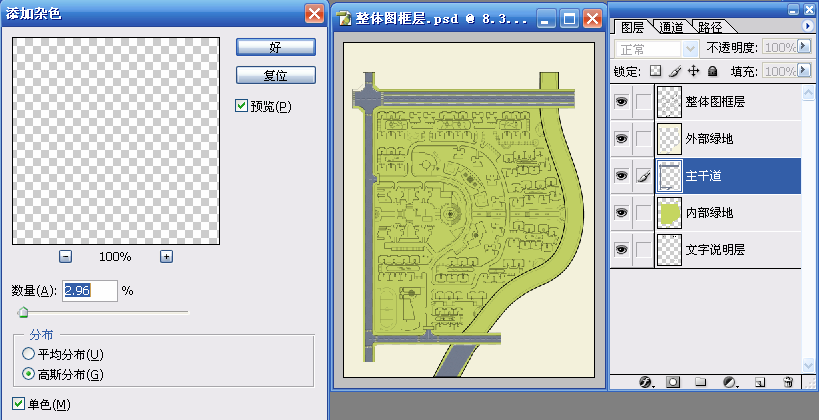This screenshot has height=420, width=819.
Task: Delete layer with trash icon
Action: [x=788, y=381]
